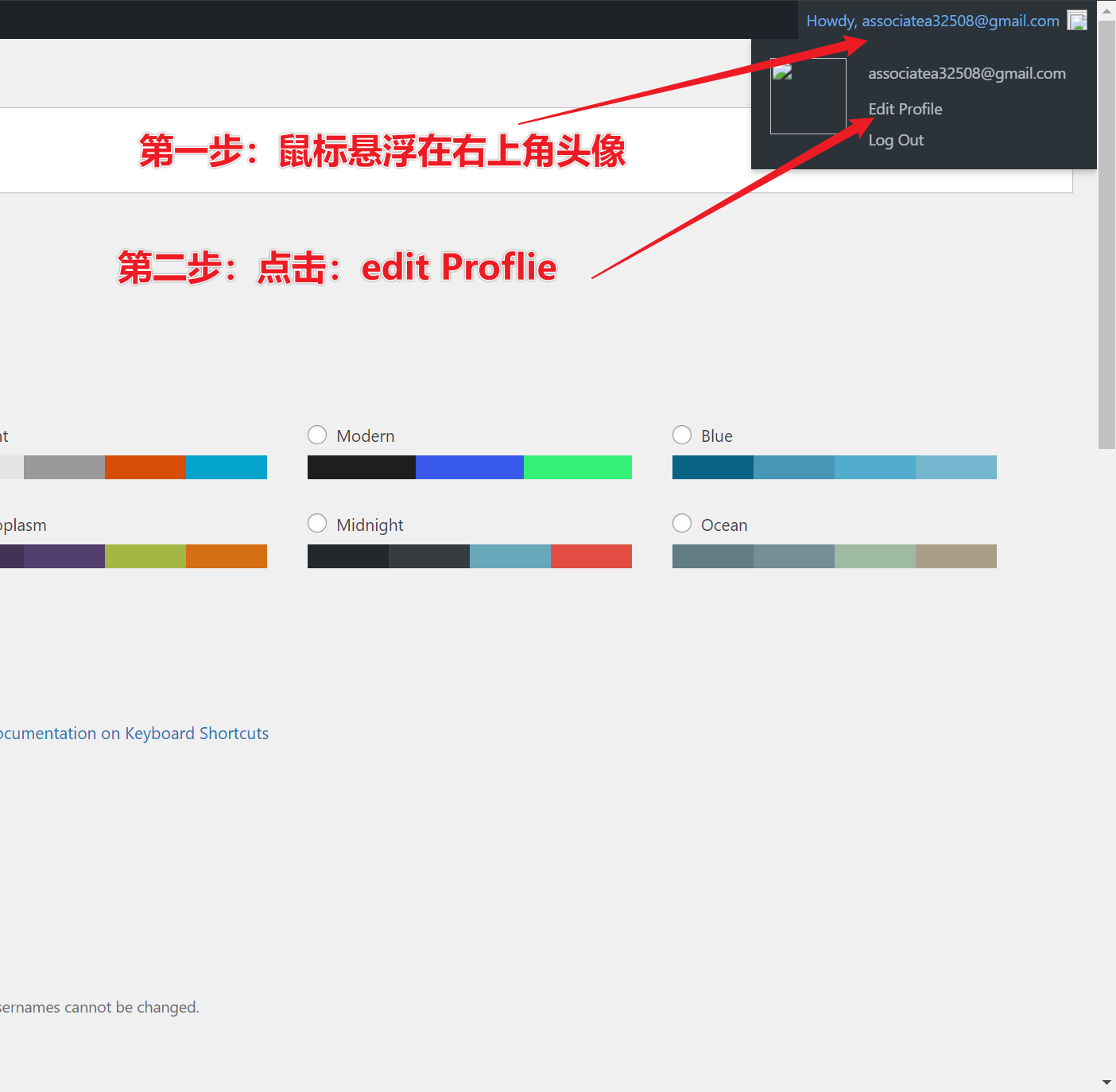The height and width of the screenshot is (1092, 1116).
Task: Click associatea32508@gmail.com in the dropdown menu
Action: [x=967, y=72]
